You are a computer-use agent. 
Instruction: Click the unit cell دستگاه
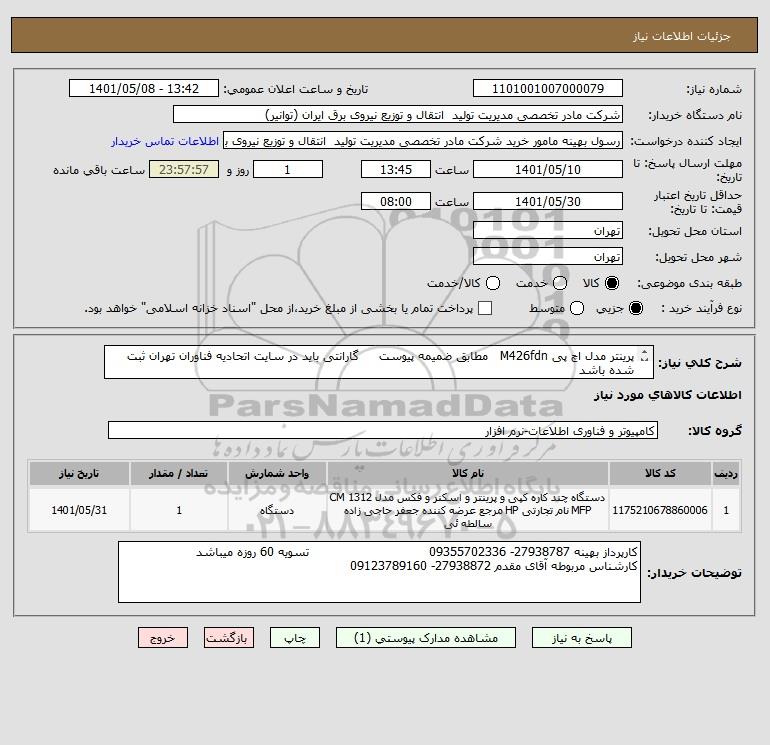tap(277, 510)
